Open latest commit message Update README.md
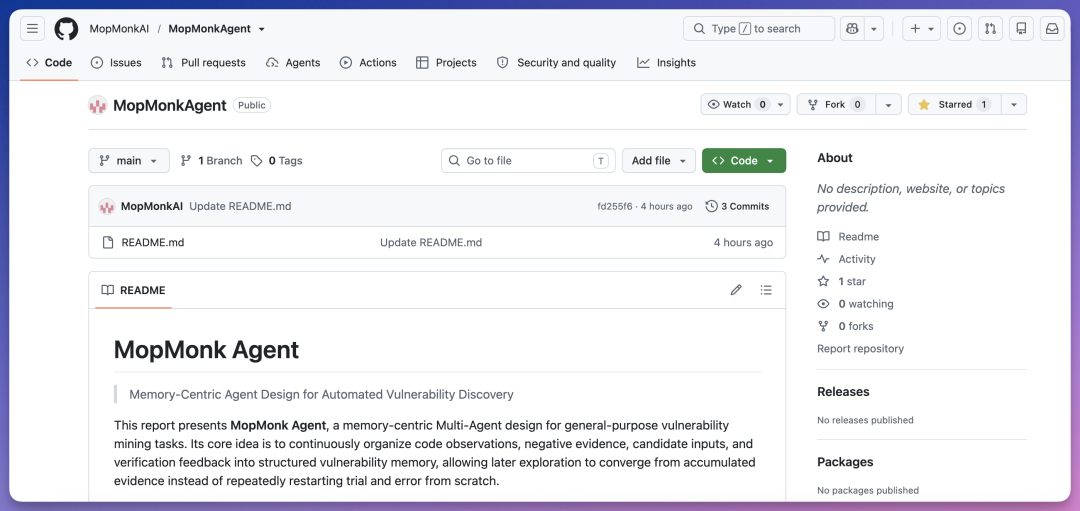The width and height of the screenshot is (1080, 511). coord(240,206)
